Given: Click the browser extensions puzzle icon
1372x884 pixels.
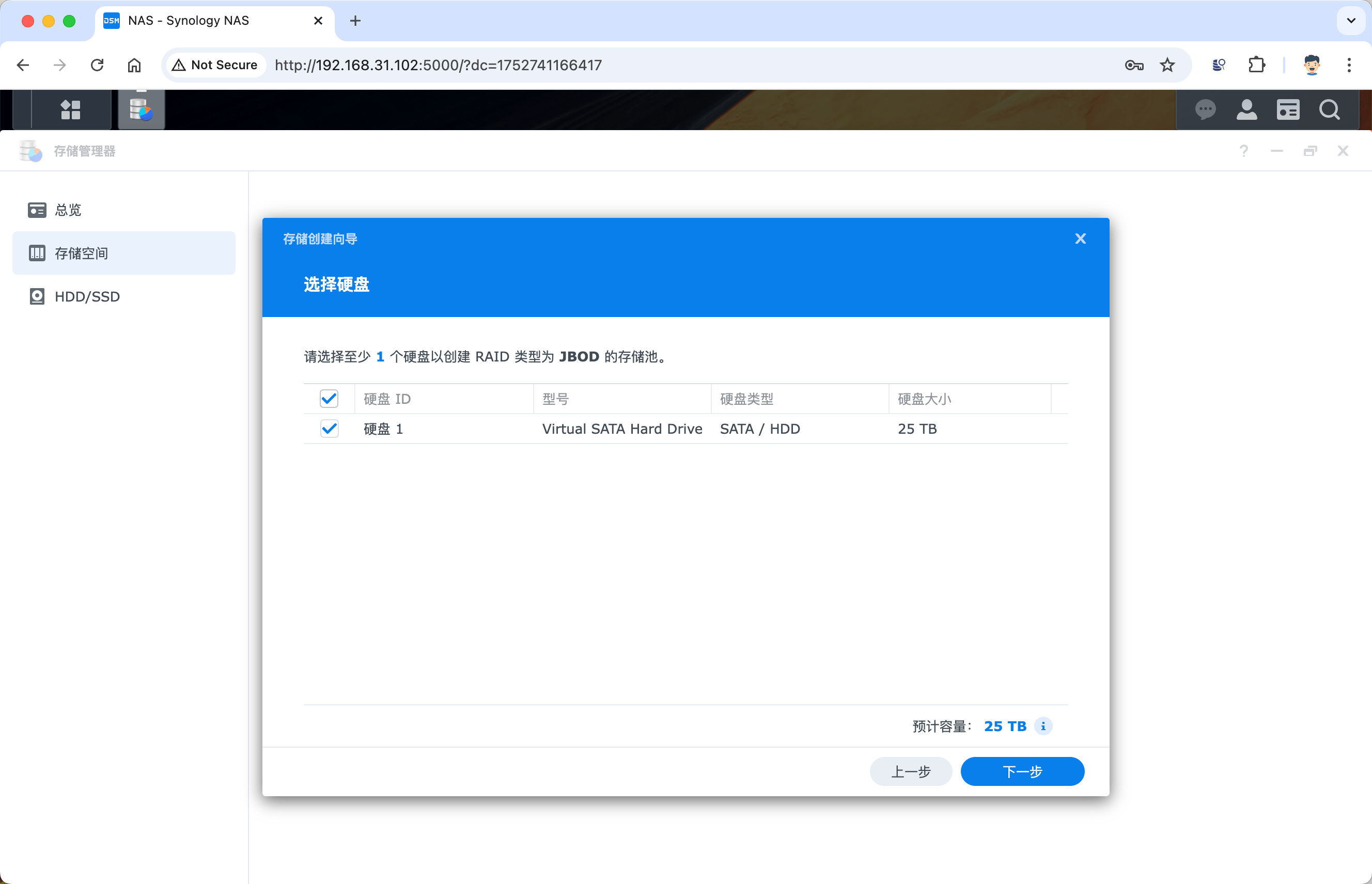Looking at the screenshot, I should (x=1257, y=65).
